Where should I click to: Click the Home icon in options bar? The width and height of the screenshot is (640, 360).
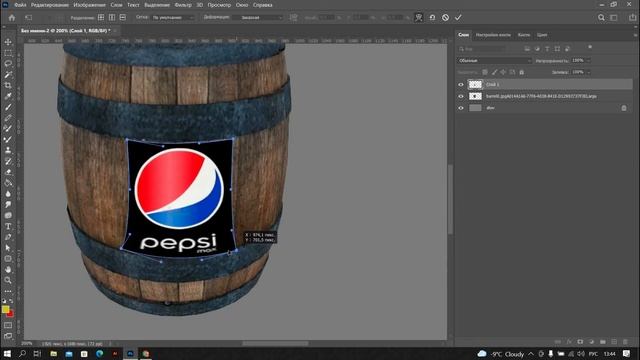point(12,18)
